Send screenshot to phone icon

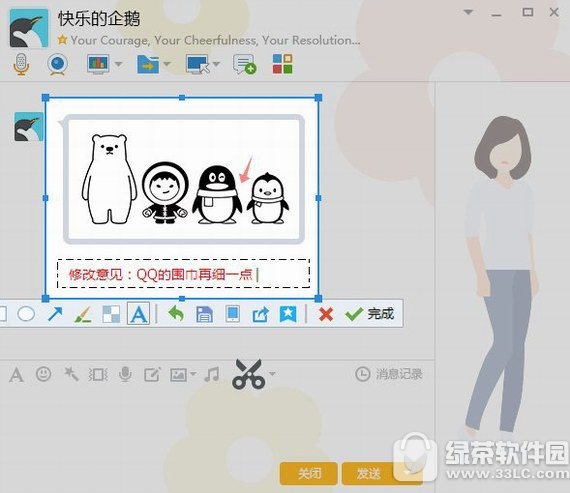(232, 314)
